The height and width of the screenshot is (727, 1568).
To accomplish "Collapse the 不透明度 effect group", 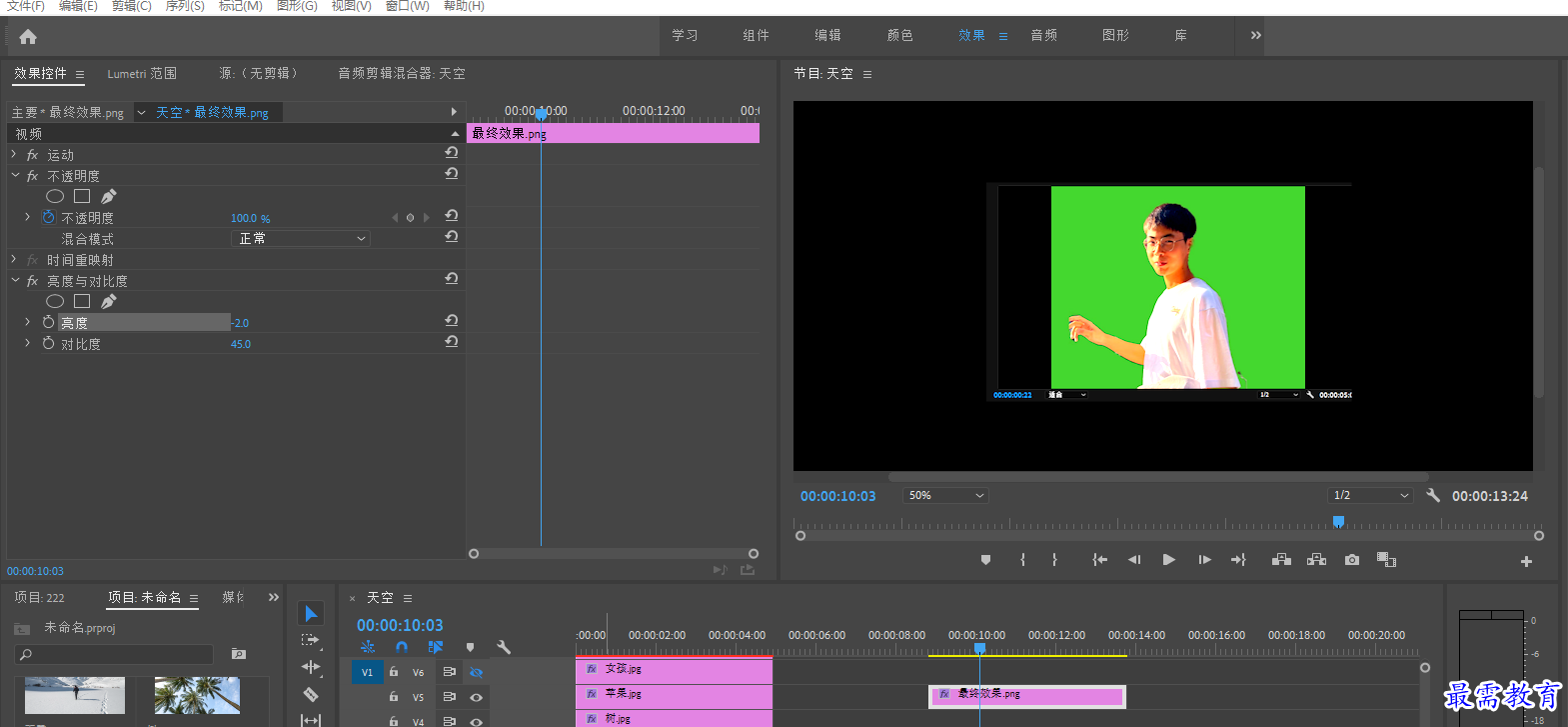I will [x=15, y=175].
